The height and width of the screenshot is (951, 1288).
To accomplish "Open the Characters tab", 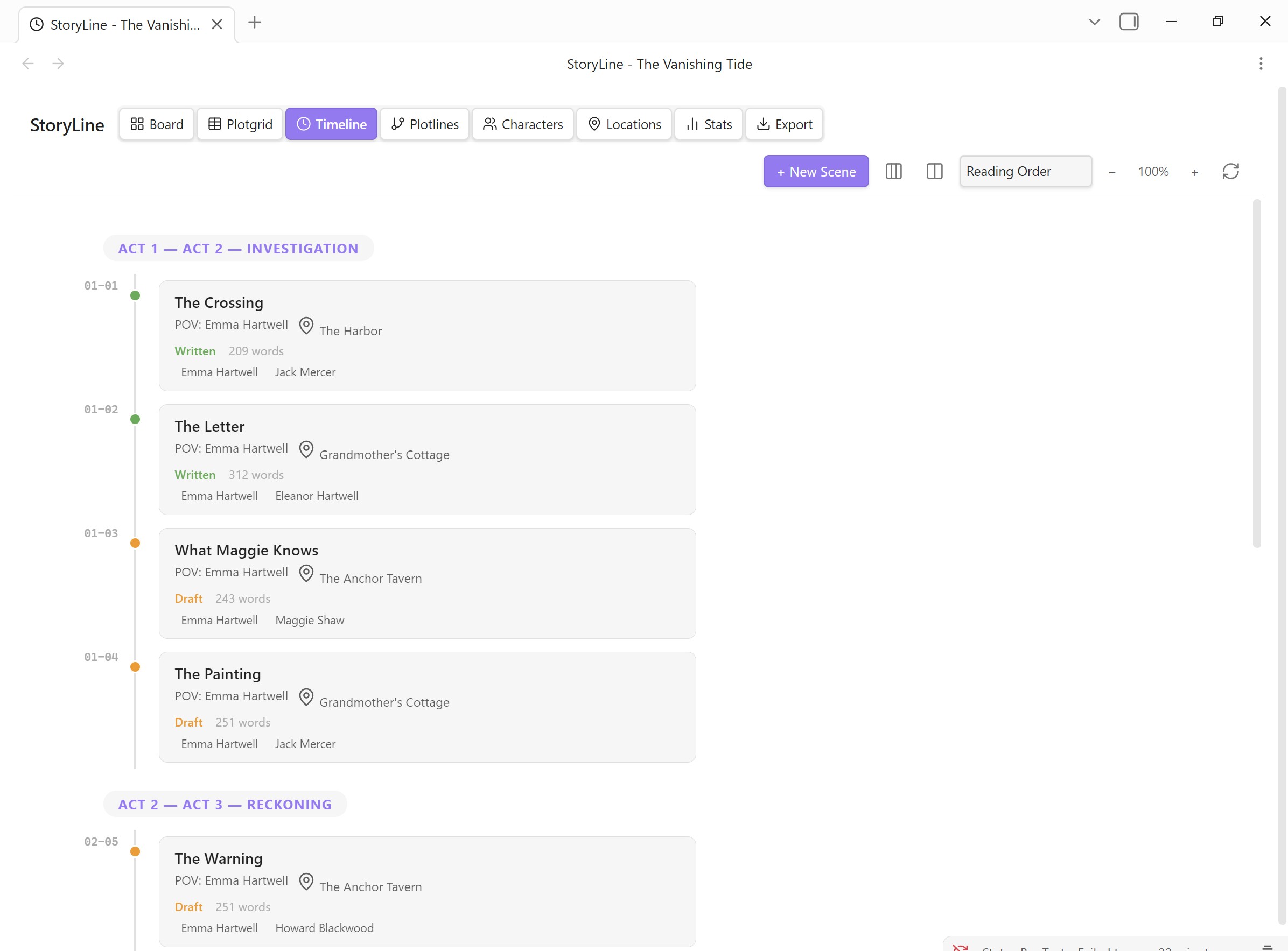I will point(523,124).
